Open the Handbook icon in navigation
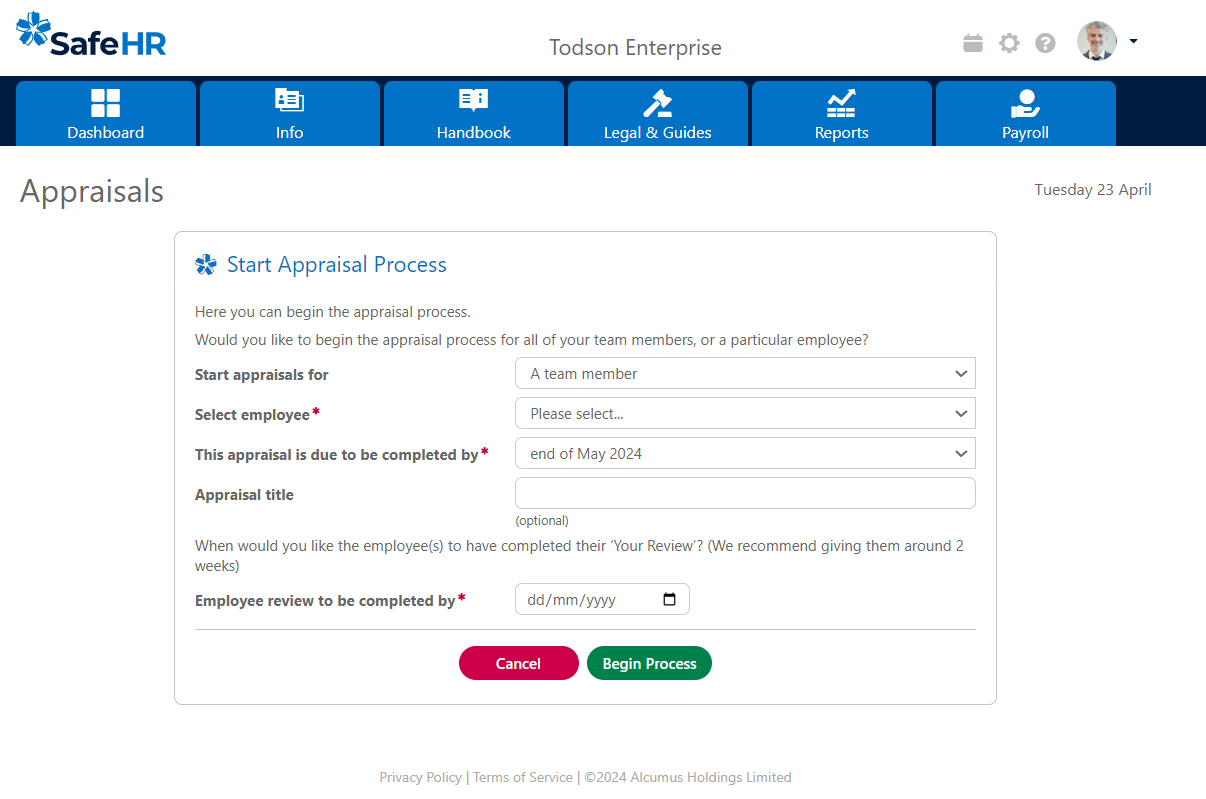This screenshot has width=1206, height=799. click(x=473, y=100)
